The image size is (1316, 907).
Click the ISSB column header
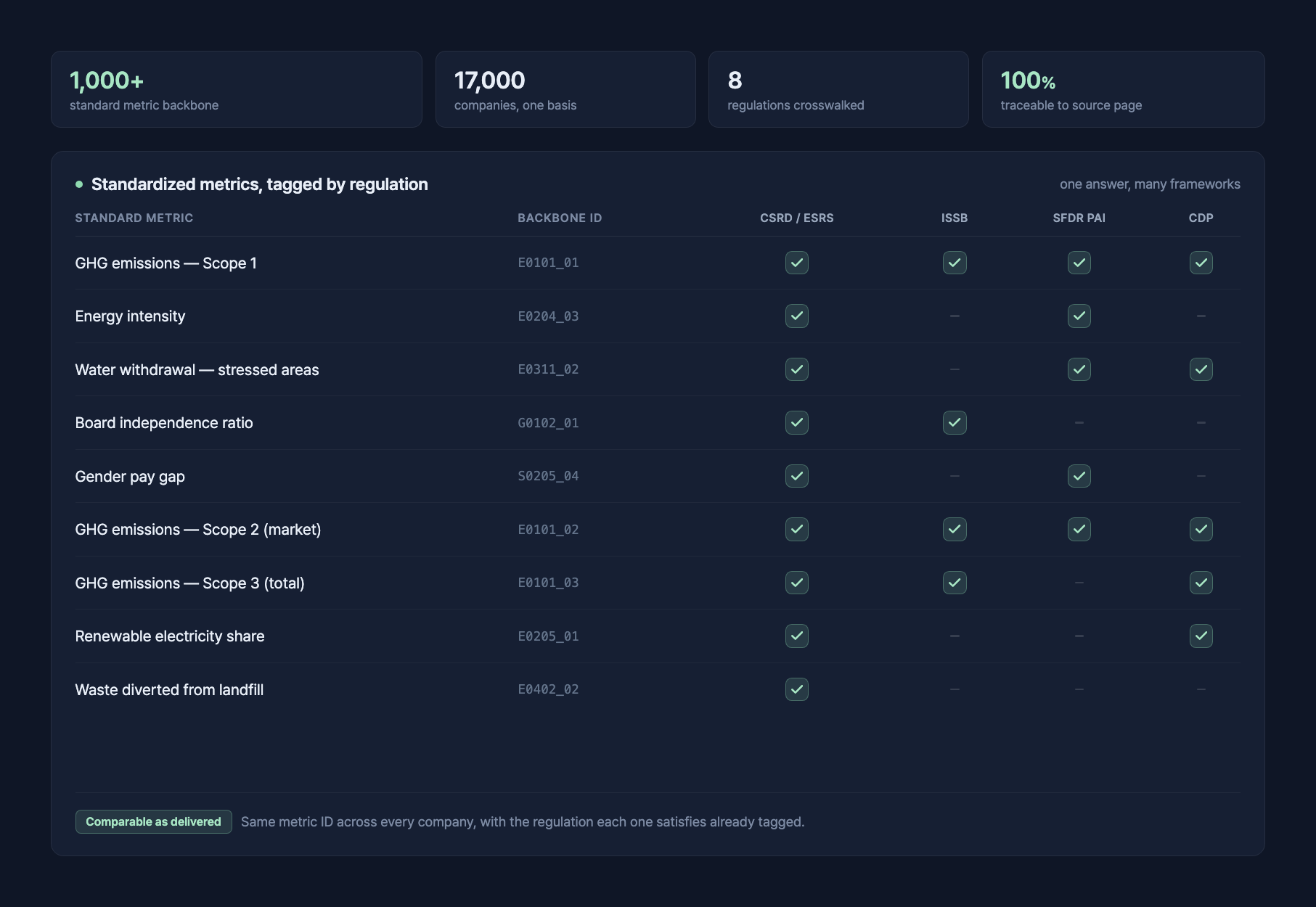pyautogui.click(x=955, y=218)
